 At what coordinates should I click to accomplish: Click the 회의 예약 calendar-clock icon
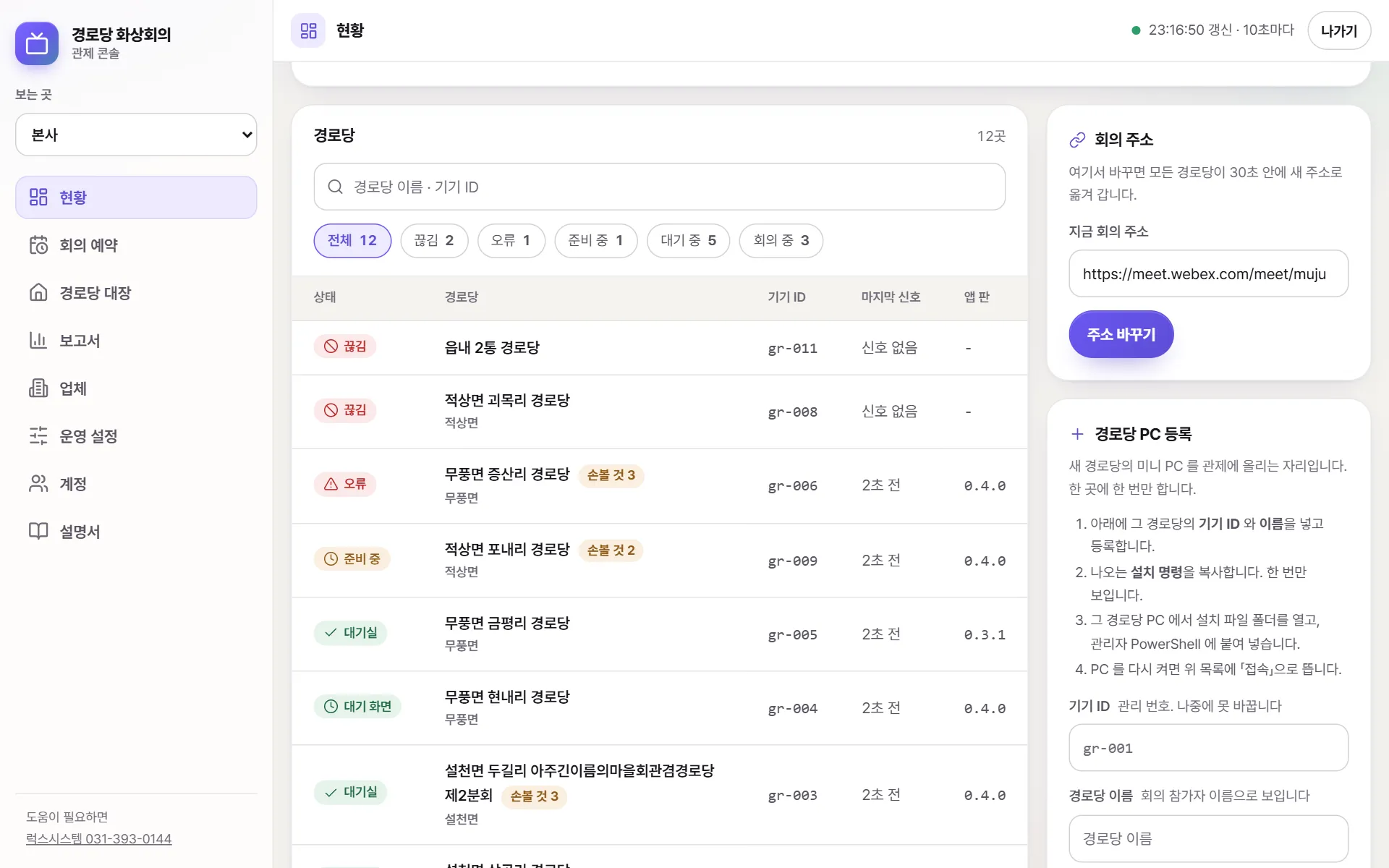[38, 244]
